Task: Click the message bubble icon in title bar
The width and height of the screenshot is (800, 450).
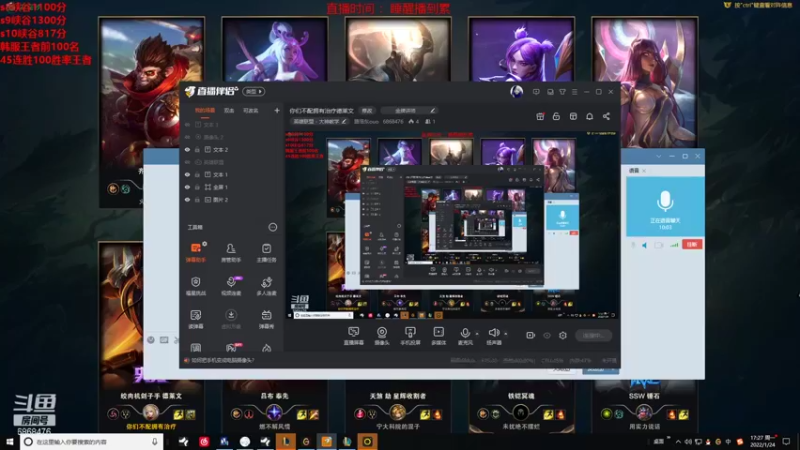Action: (x=536, y=92)
